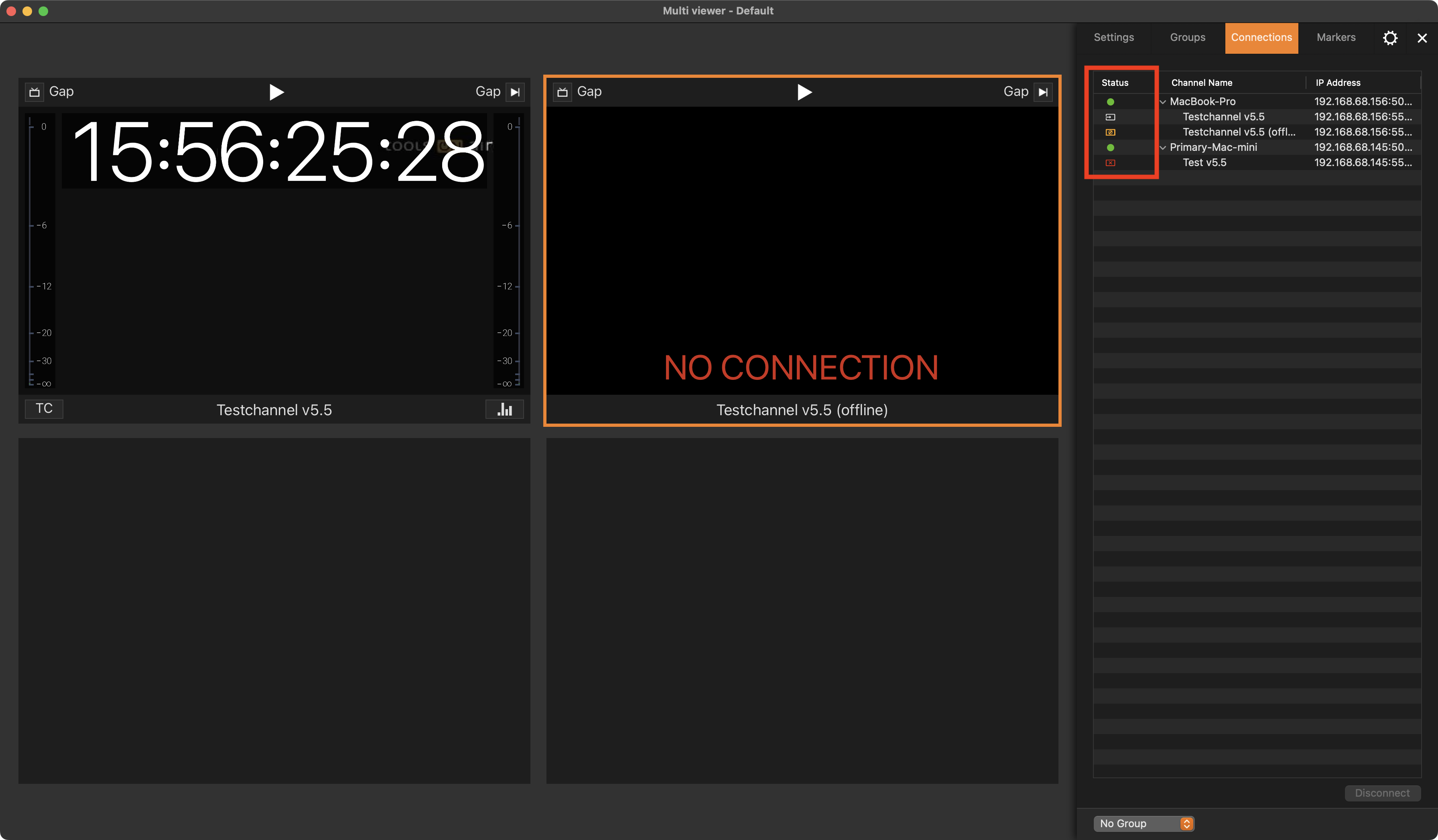Click red status icon for Test v5.5
Image resolution: width=1438 pixels, height=840 pixels.
[x=1111, y=163]
